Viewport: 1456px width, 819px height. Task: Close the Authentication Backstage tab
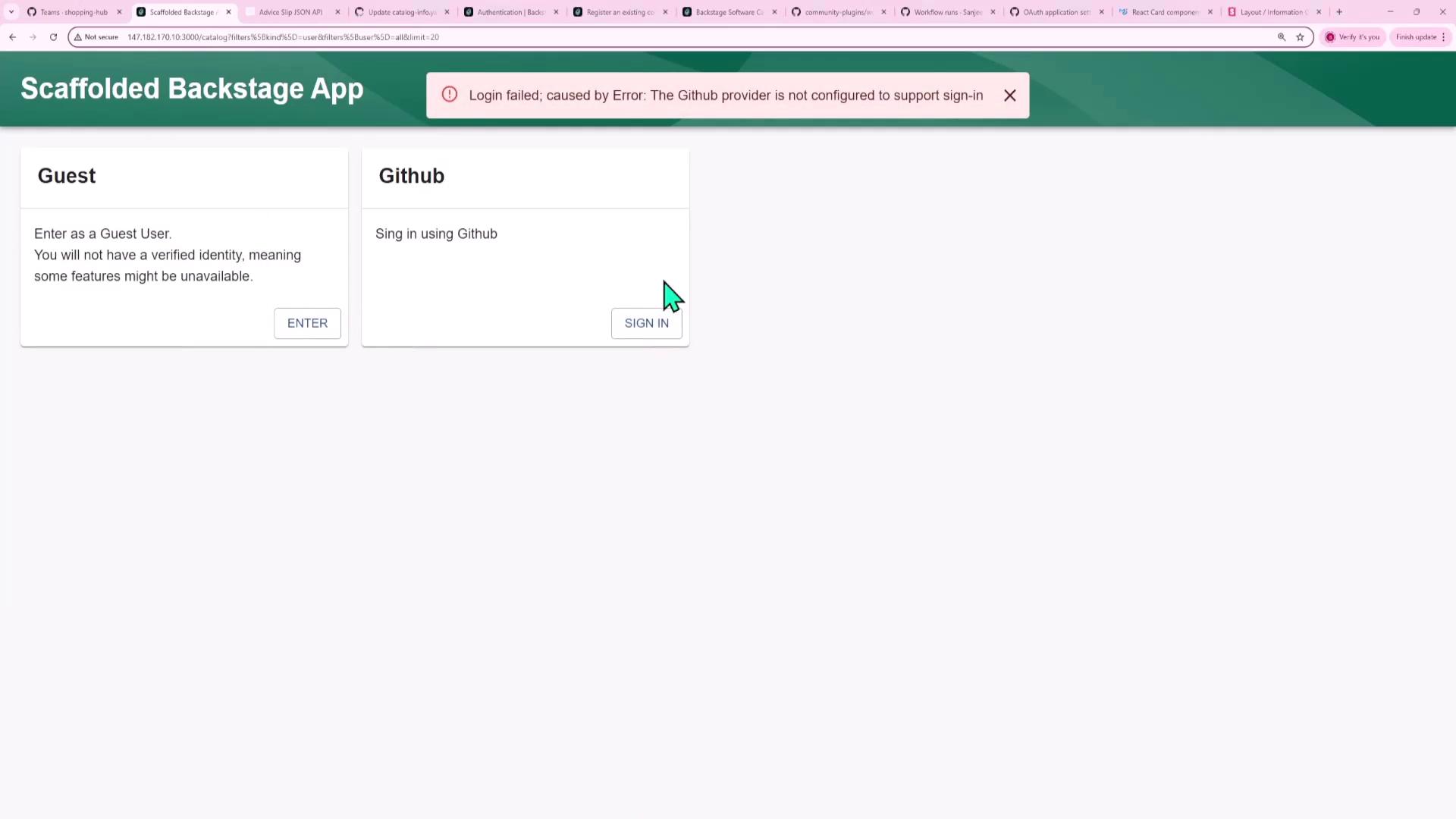pos(556,12)
